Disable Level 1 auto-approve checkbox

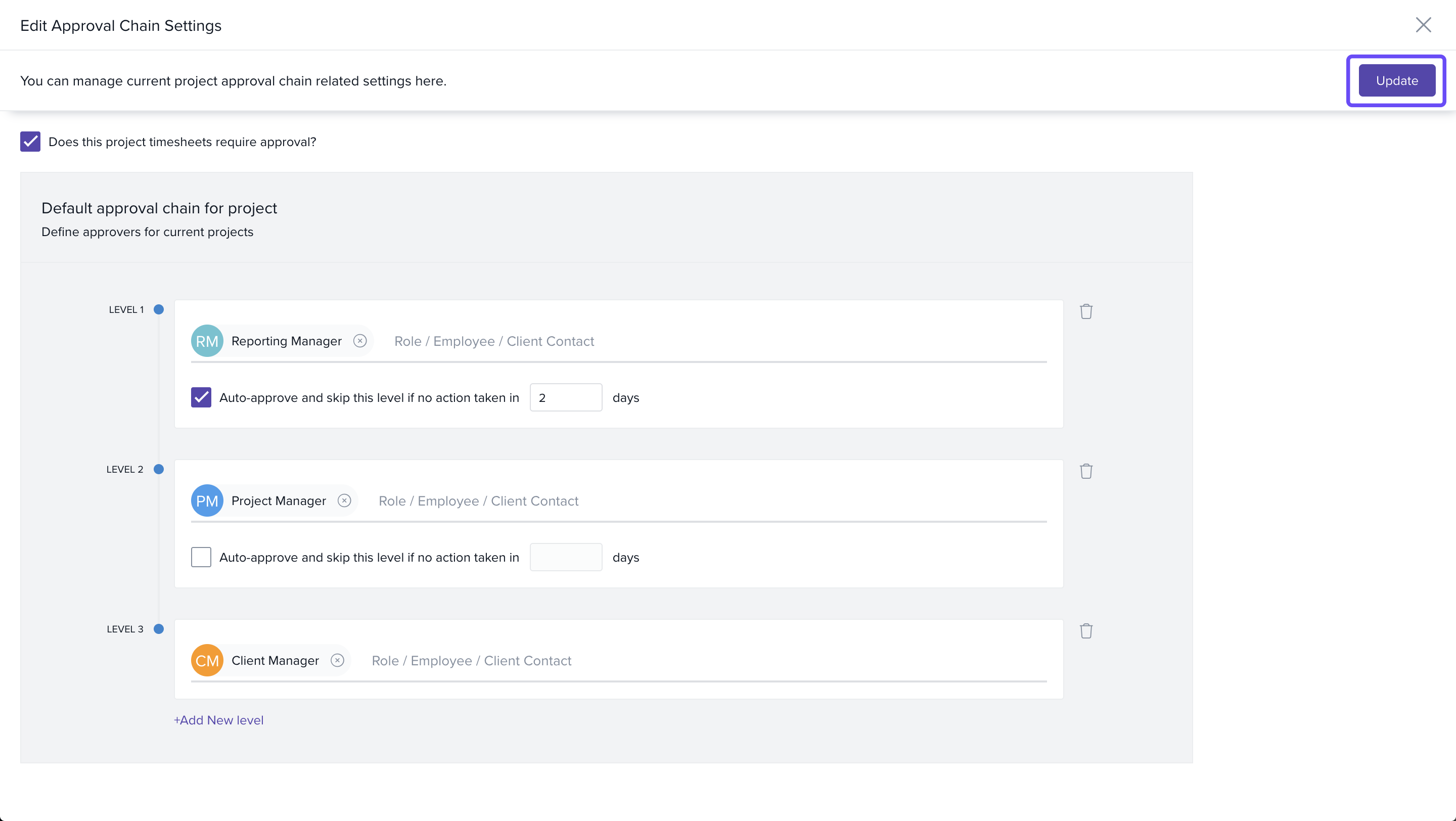click(201, 397)
